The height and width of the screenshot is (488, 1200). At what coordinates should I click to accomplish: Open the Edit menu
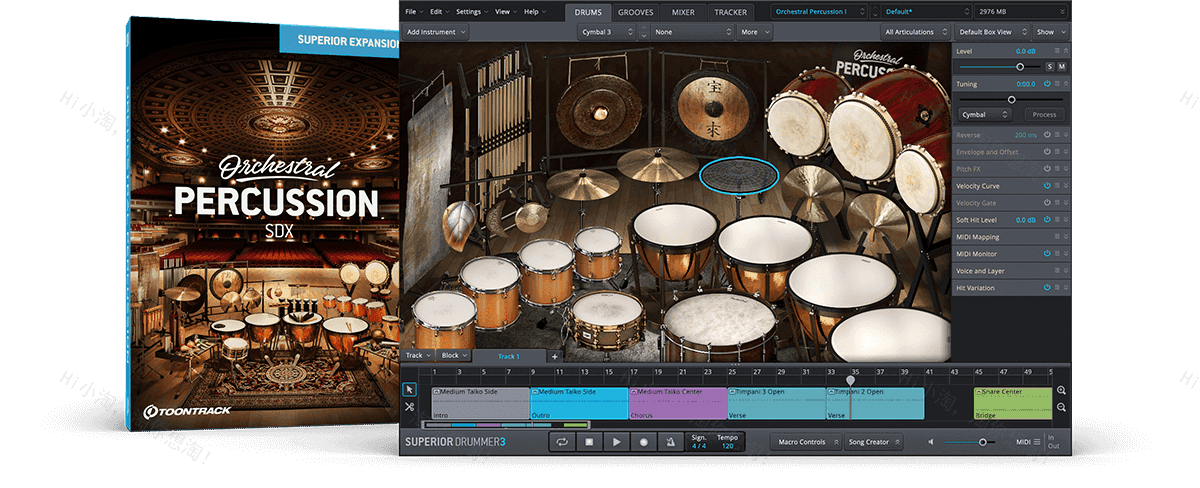point(438,12)
